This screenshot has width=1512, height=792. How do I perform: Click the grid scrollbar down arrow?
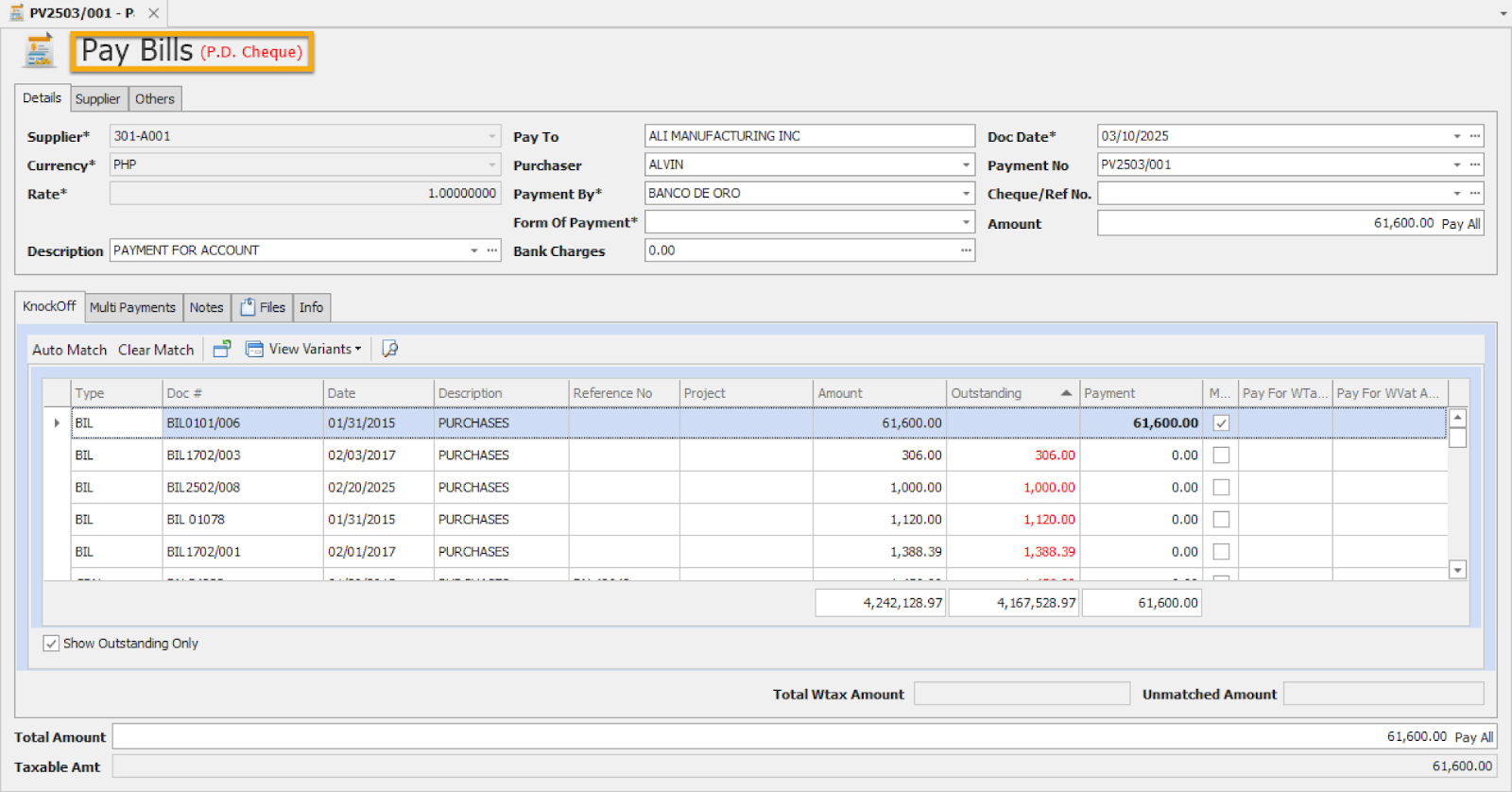tap(1458, 570)
